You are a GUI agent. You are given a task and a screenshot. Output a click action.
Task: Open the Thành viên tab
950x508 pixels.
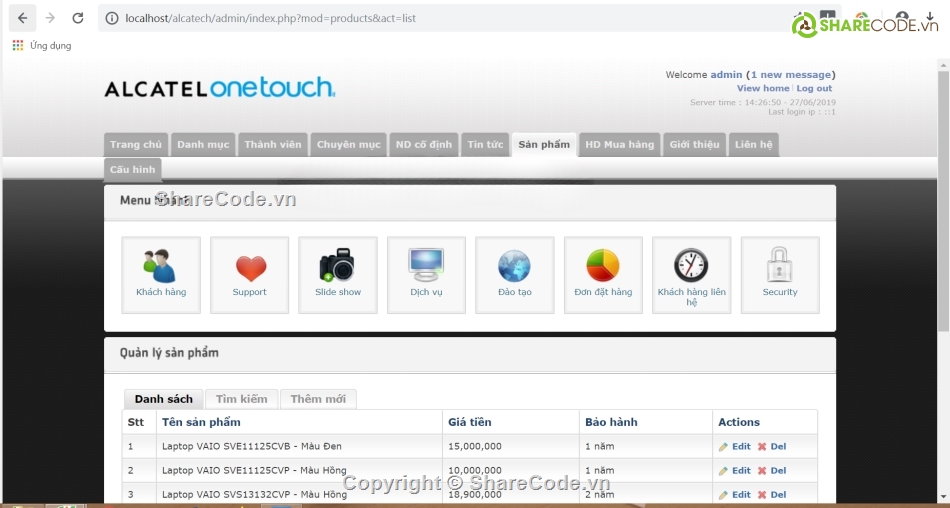point(273,144)
